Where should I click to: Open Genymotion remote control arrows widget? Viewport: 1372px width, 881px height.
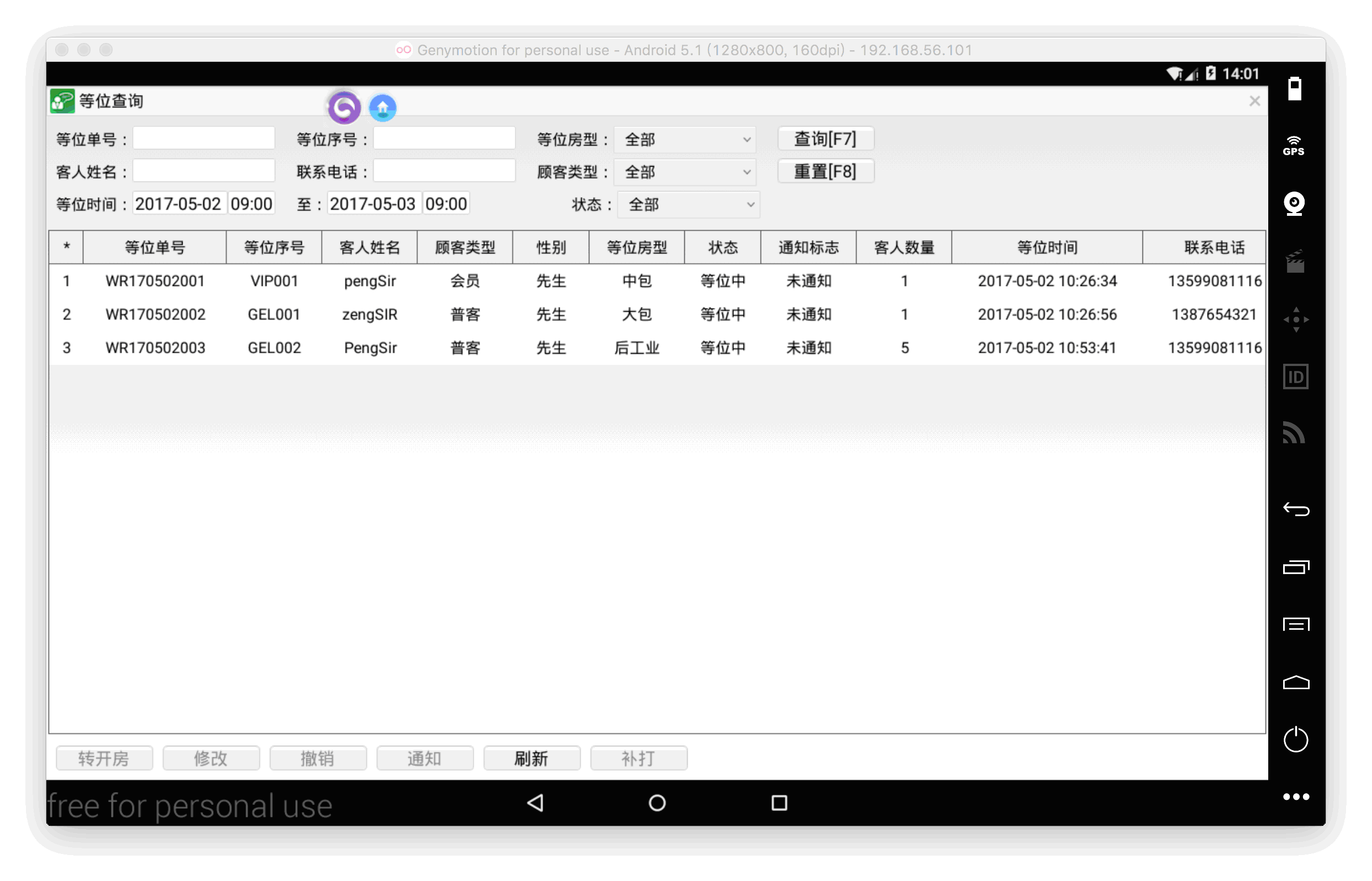tap(1295, 319)
